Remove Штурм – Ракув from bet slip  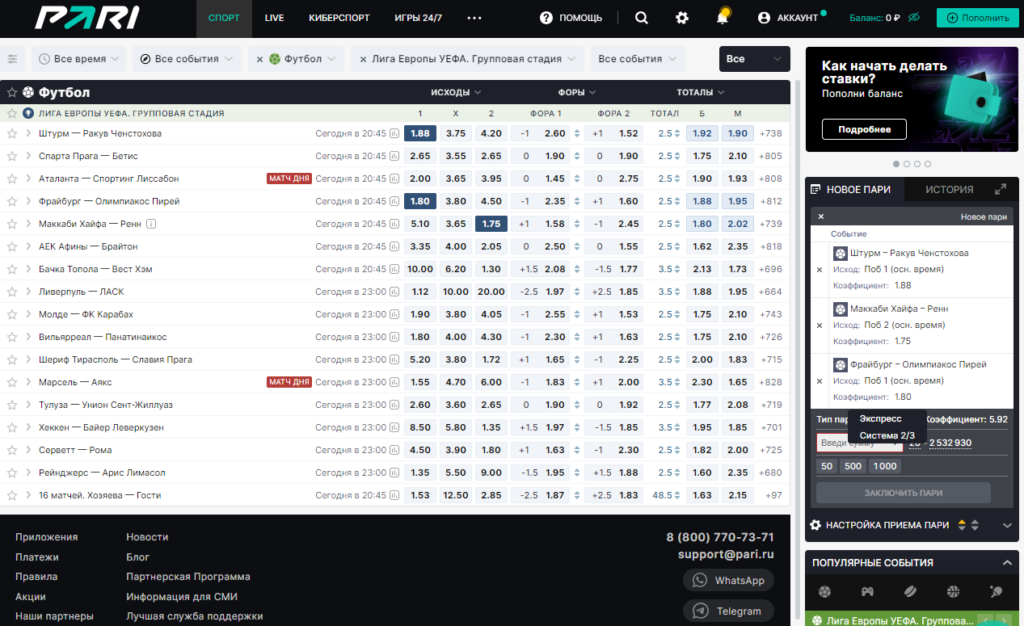(820, 270)
